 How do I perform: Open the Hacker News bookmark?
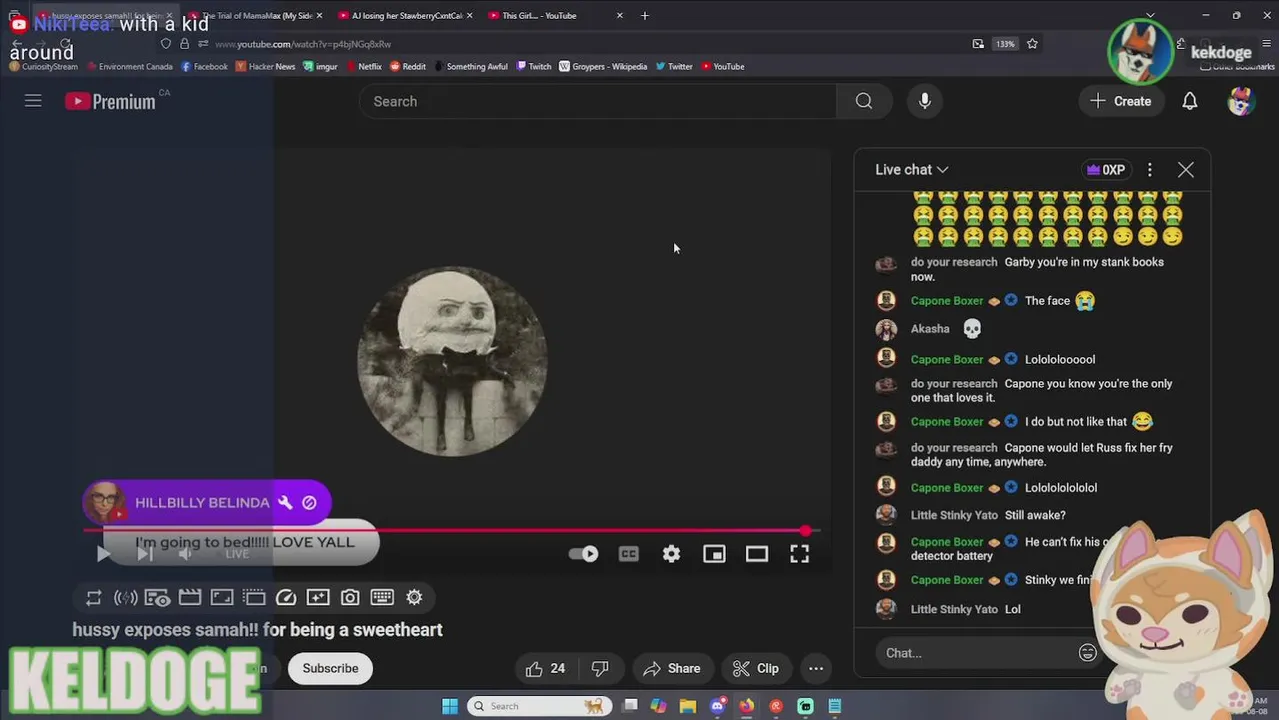pos(265,67)
